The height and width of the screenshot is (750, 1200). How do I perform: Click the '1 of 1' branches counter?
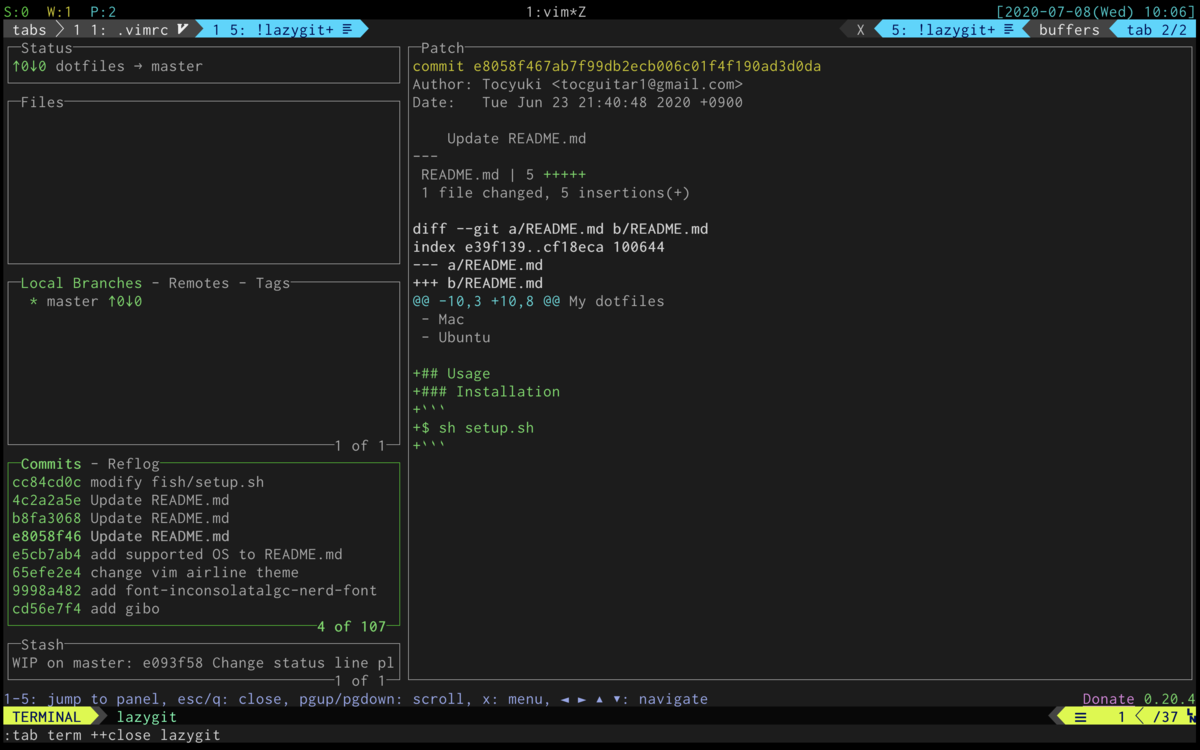(360, 445)
